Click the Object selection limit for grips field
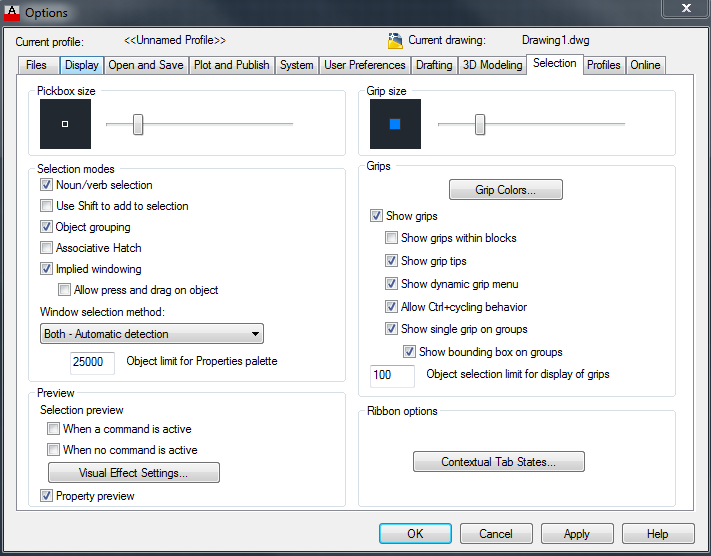711x556 pixels. [392, 376]
